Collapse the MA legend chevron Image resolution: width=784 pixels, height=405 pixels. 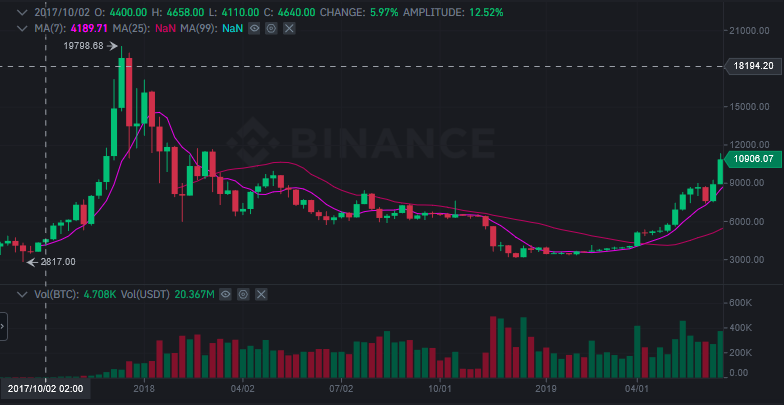click(23, 28)
